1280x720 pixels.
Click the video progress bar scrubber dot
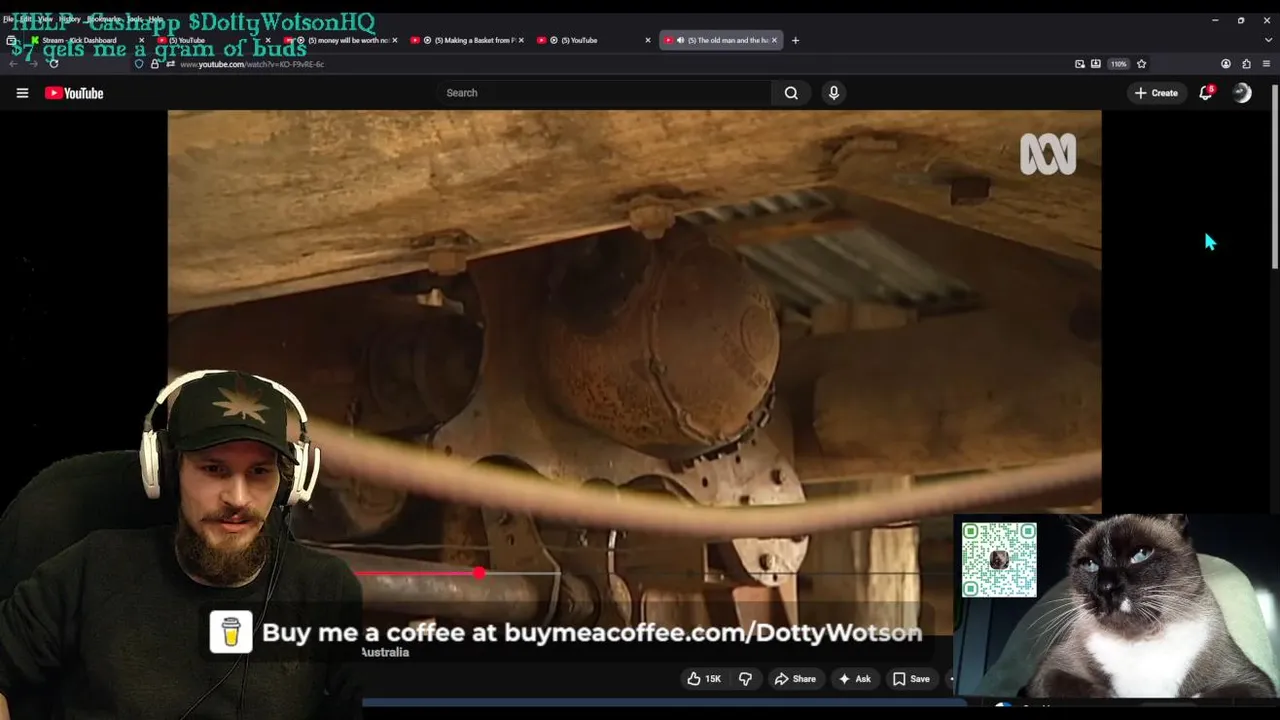[479, 573]
